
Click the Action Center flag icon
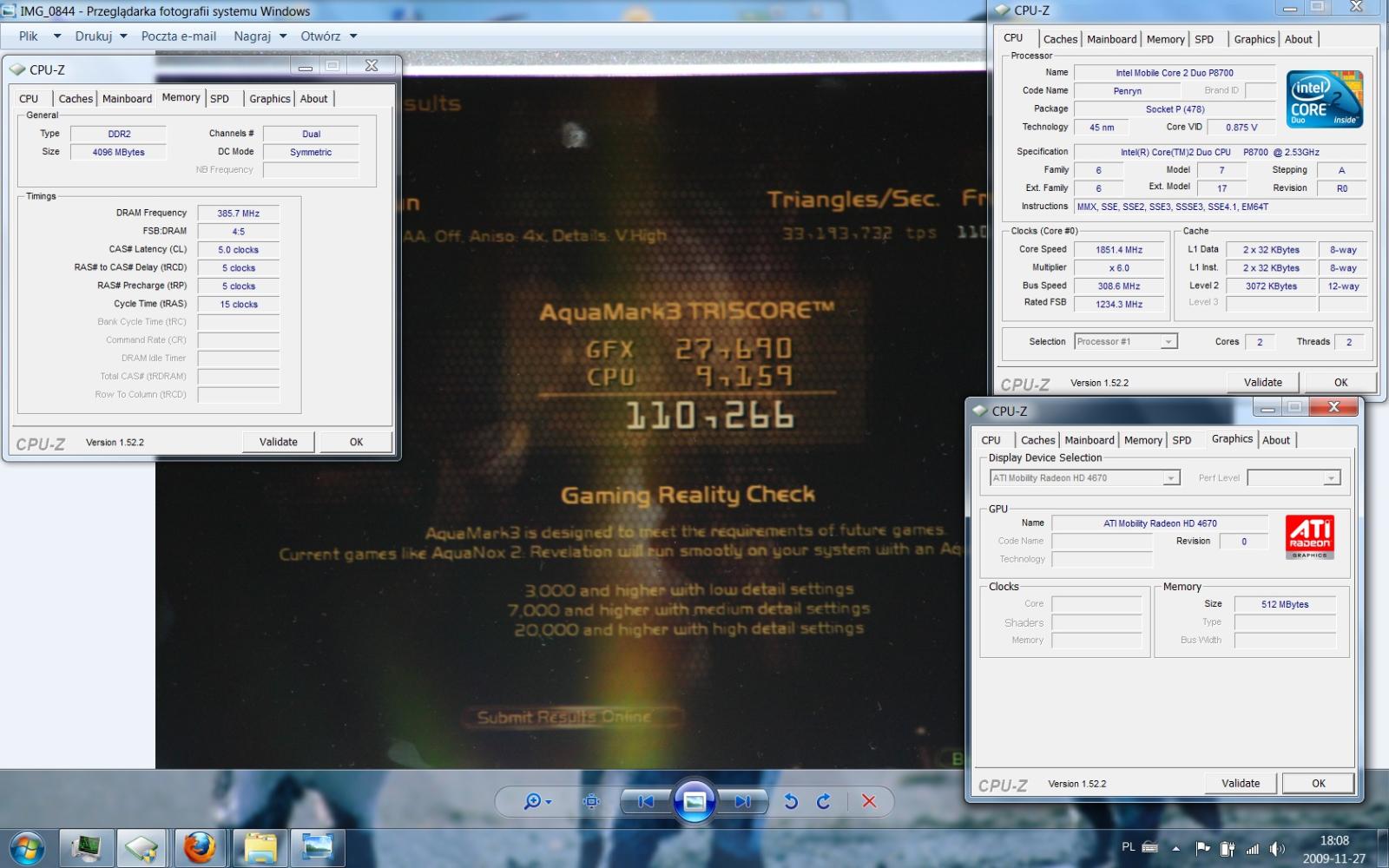coord(1203,849)
